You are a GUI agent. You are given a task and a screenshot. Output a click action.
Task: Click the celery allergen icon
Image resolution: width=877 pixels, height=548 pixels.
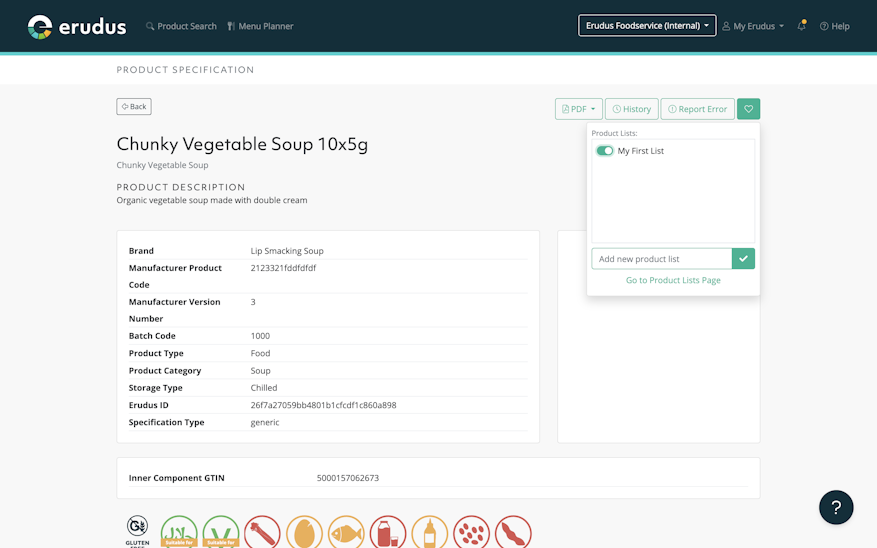[x=262, y=532]
